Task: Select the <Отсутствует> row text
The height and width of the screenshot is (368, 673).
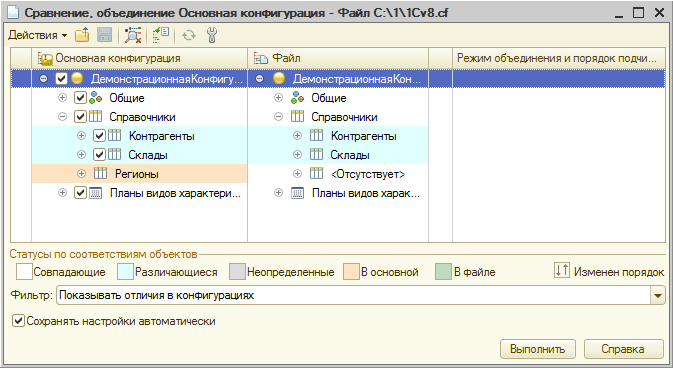Action: click(x=368, y=174)
